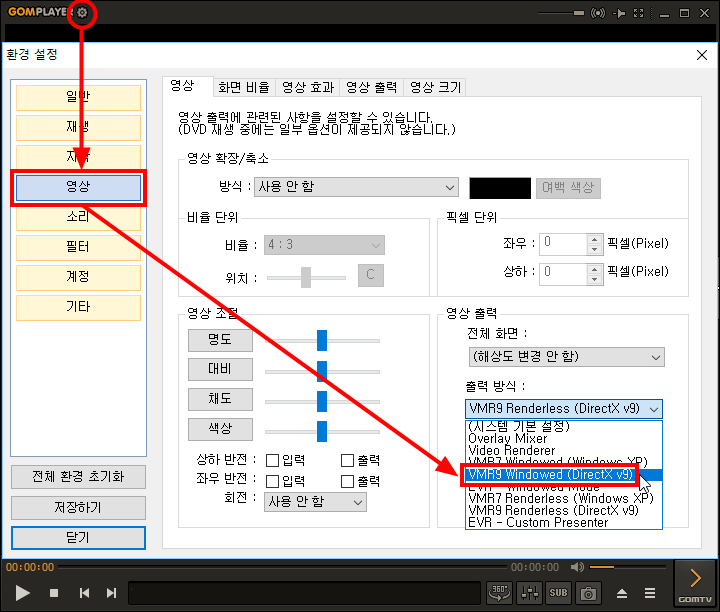Click the 명도 brightness button

click(220, 340)
